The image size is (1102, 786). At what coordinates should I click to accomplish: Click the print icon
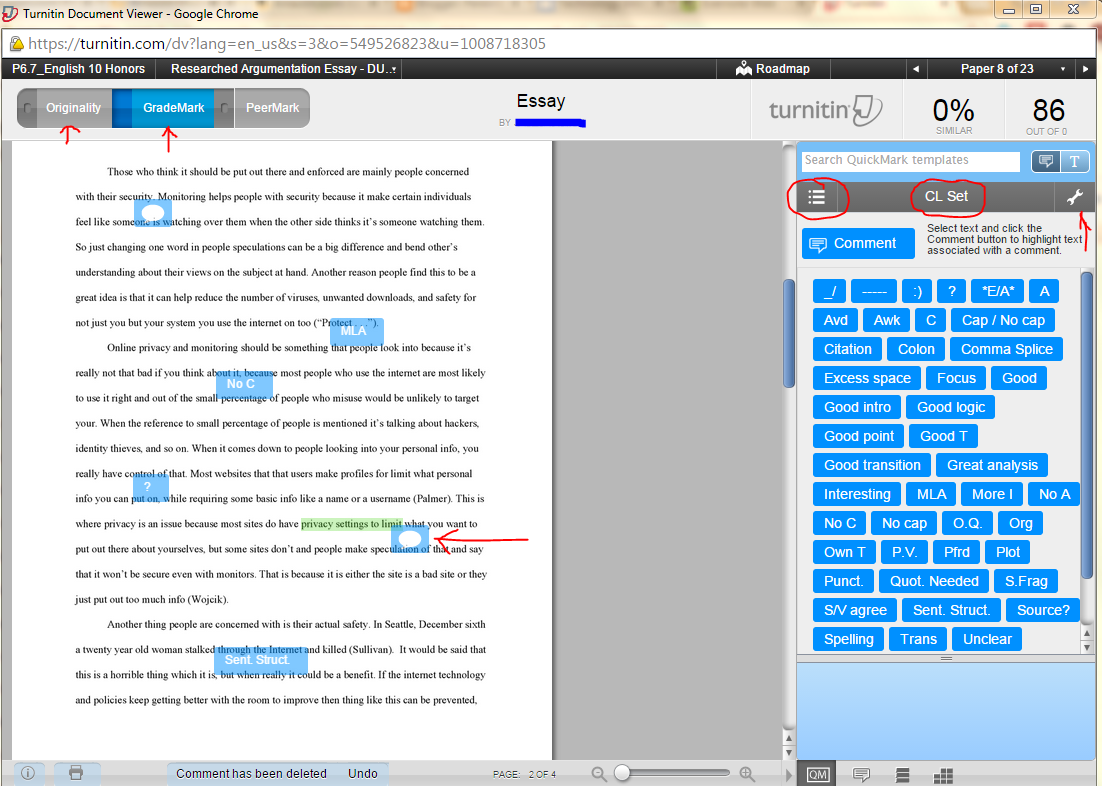pos(76,773)
